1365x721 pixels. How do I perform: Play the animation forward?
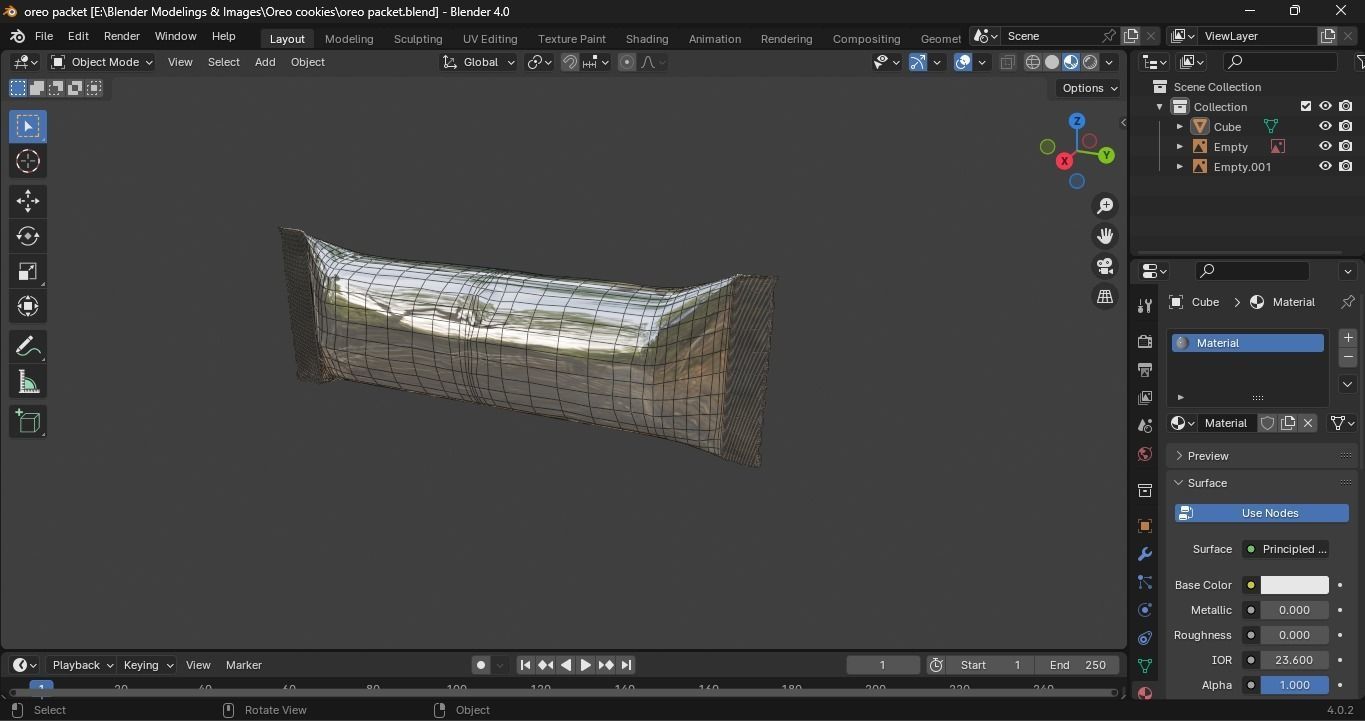(x=586, y=665)
